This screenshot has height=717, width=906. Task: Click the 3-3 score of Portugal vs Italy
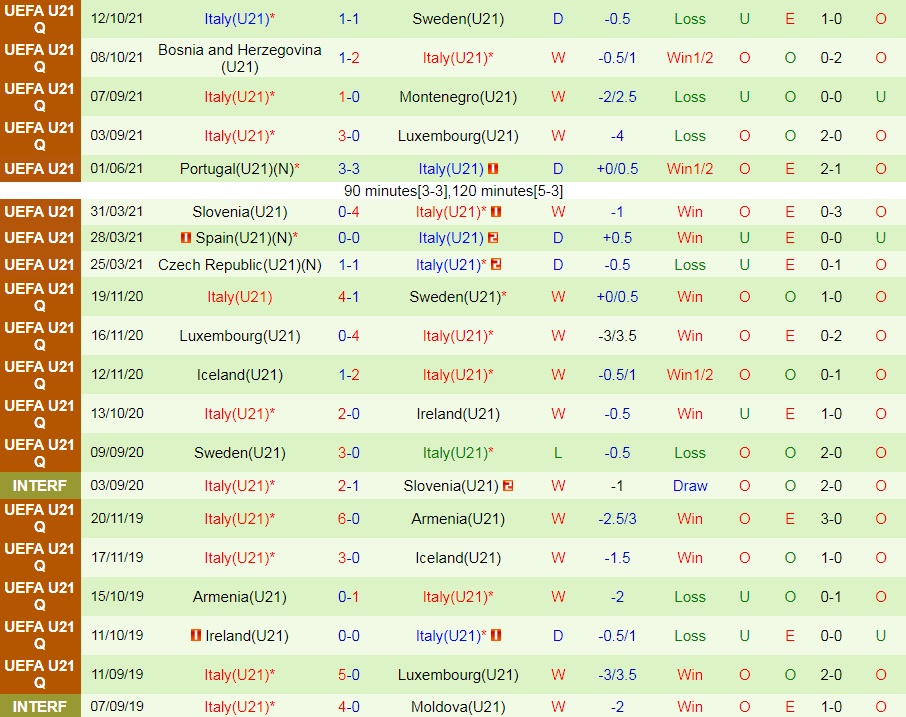(x=349, y=169)
